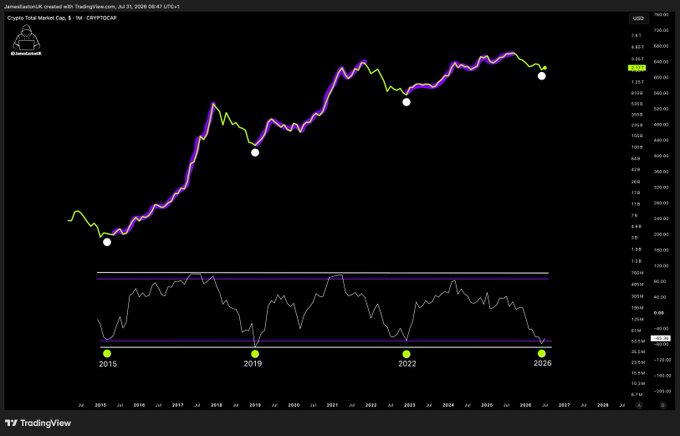Open the chart settings gear icon
This screenshot has height=436, width=680.
663,405
